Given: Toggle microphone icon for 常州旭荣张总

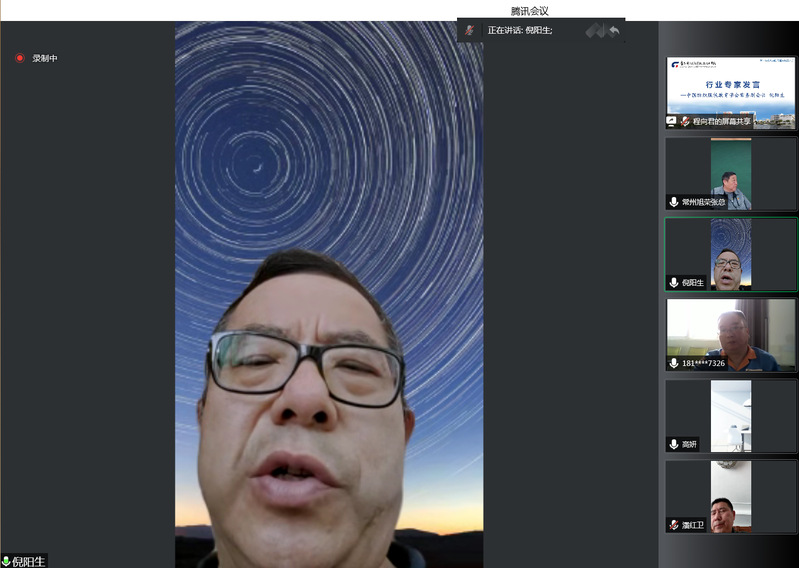Looking at the screenshot, I should pos(674,202).
